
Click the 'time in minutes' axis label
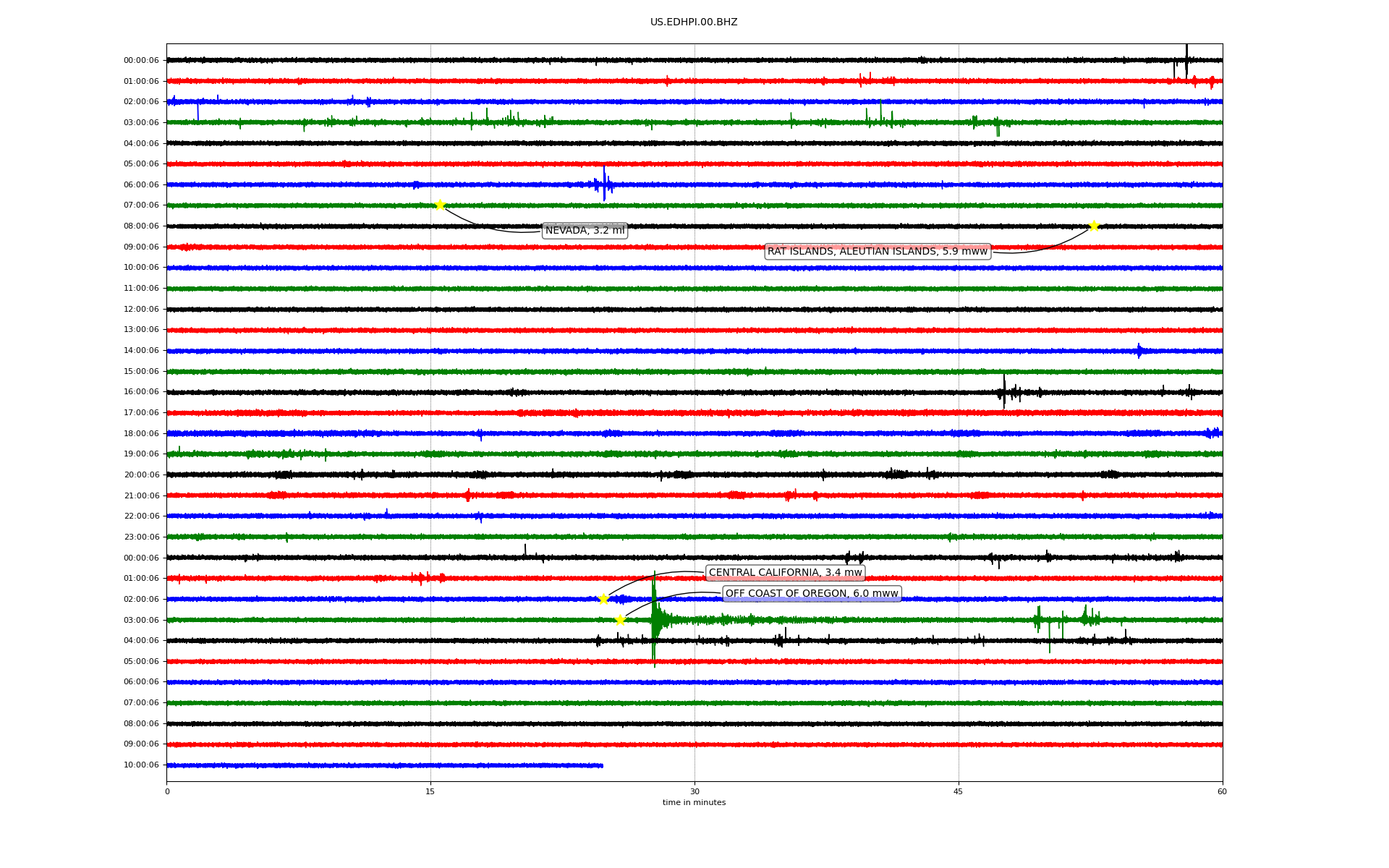click(x=693, y=803)
